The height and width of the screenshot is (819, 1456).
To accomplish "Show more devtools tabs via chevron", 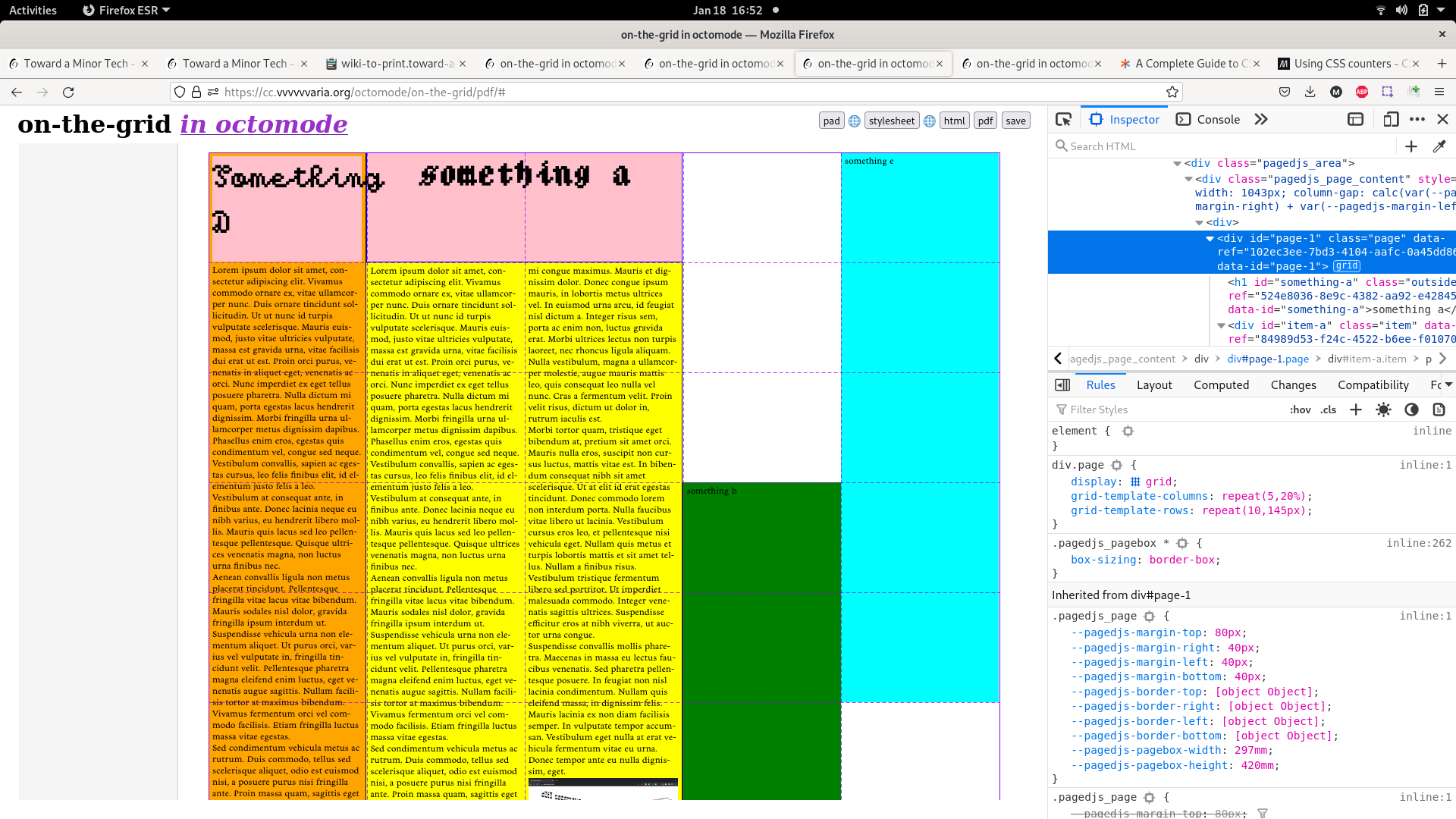I will (1261, 120).
